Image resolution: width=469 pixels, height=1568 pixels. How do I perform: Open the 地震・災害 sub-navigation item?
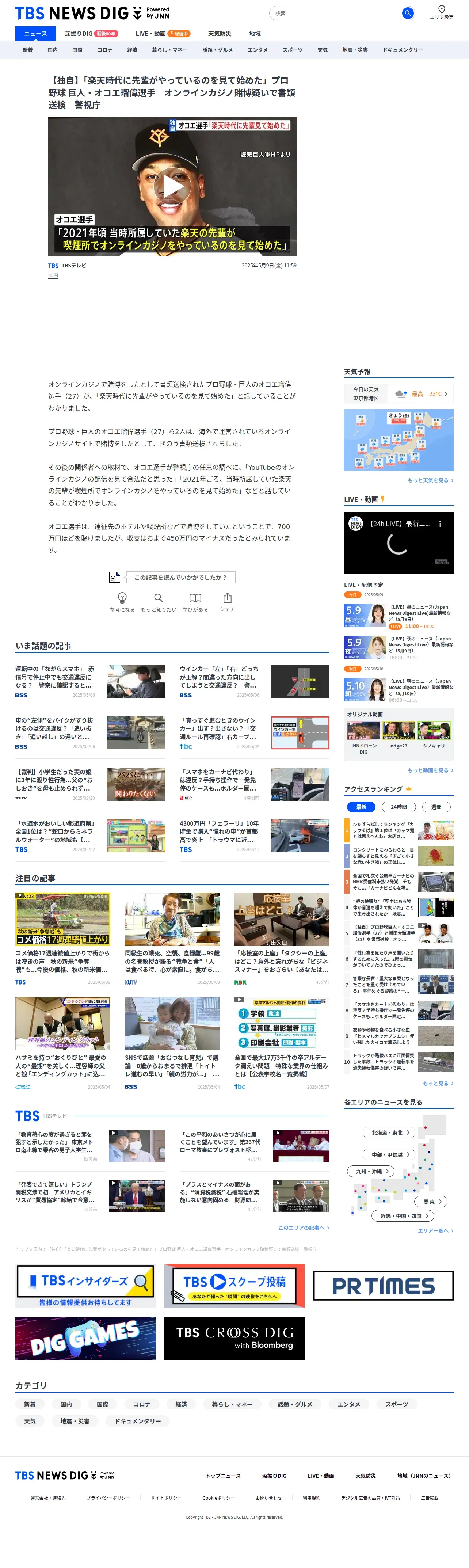[x=355, y=50]
